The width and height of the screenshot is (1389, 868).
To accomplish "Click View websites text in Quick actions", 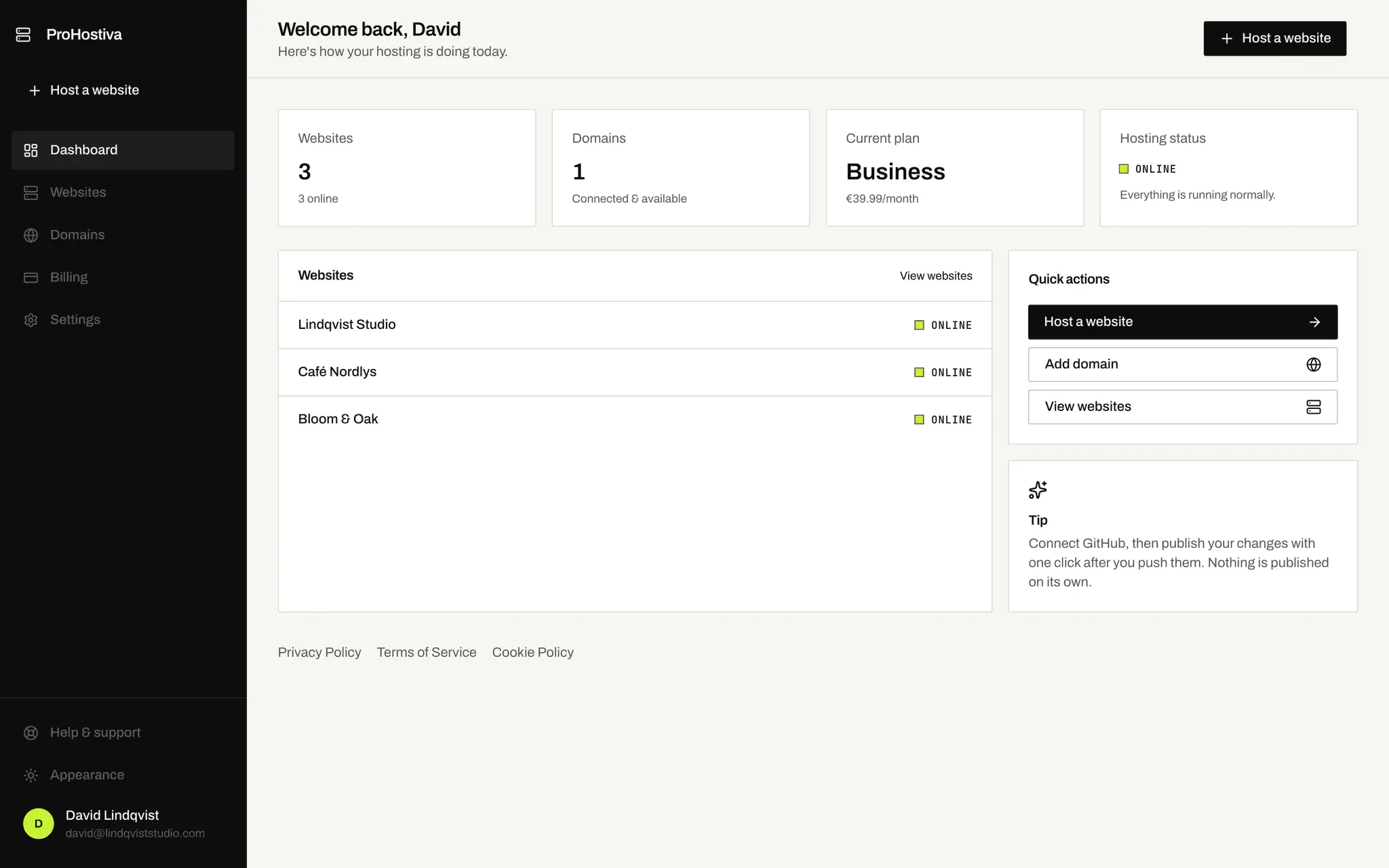I will [1088, 406].
